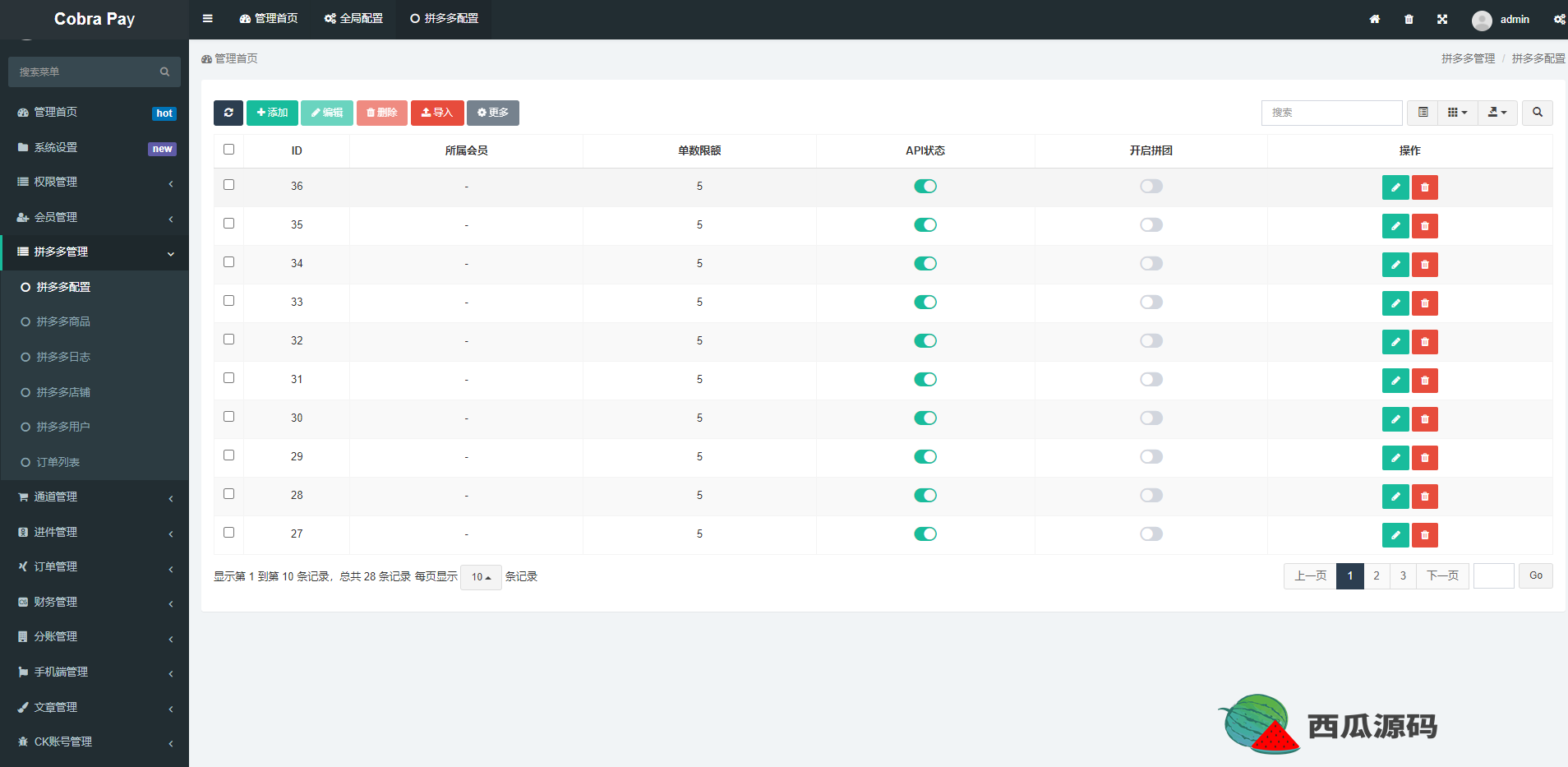Delete row 34 with the red trash icon

pos(1425,265)
